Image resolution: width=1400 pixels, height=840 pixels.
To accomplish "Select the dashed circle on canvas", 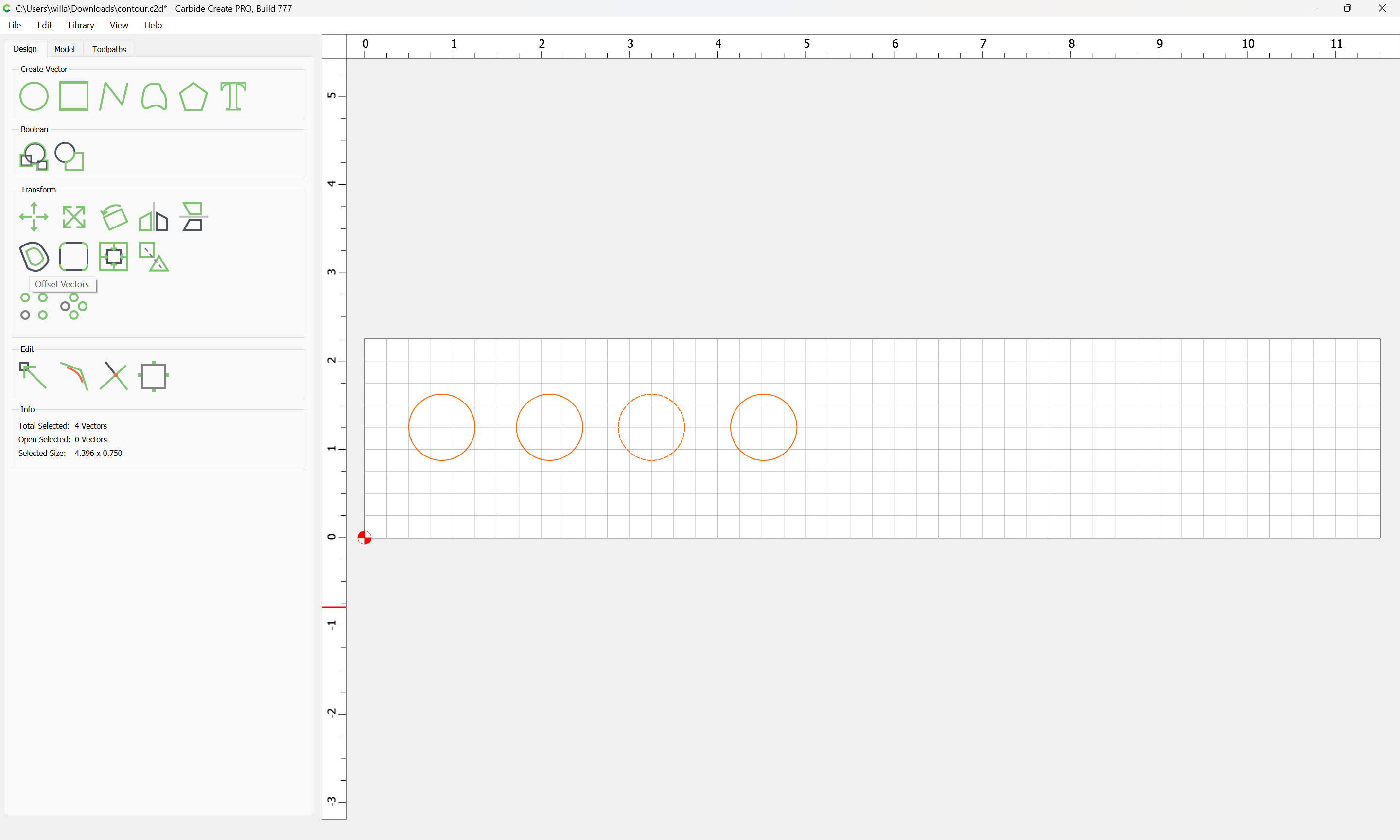I will [651, 427].
